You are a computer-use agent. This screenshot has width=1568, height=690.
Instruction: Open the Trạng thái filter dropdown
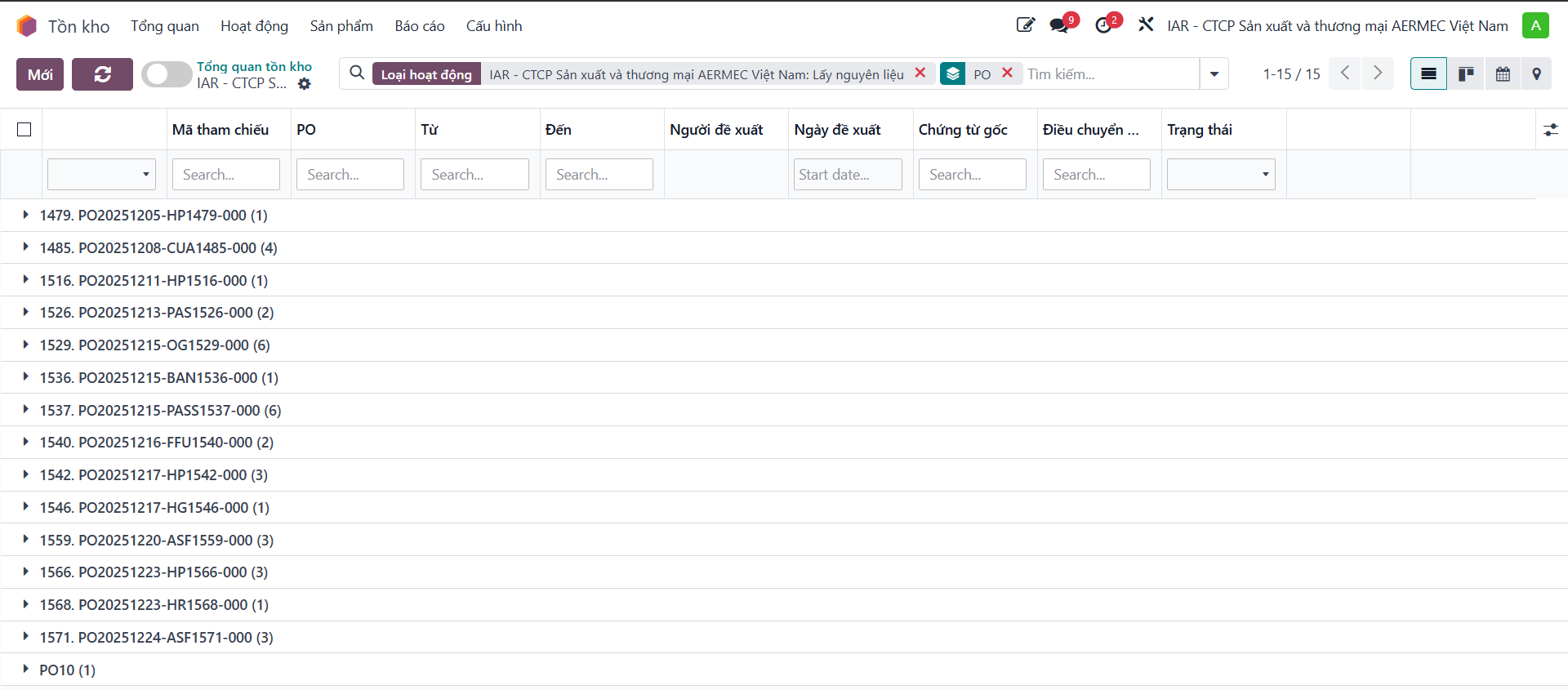click(x=1221, y=175)
